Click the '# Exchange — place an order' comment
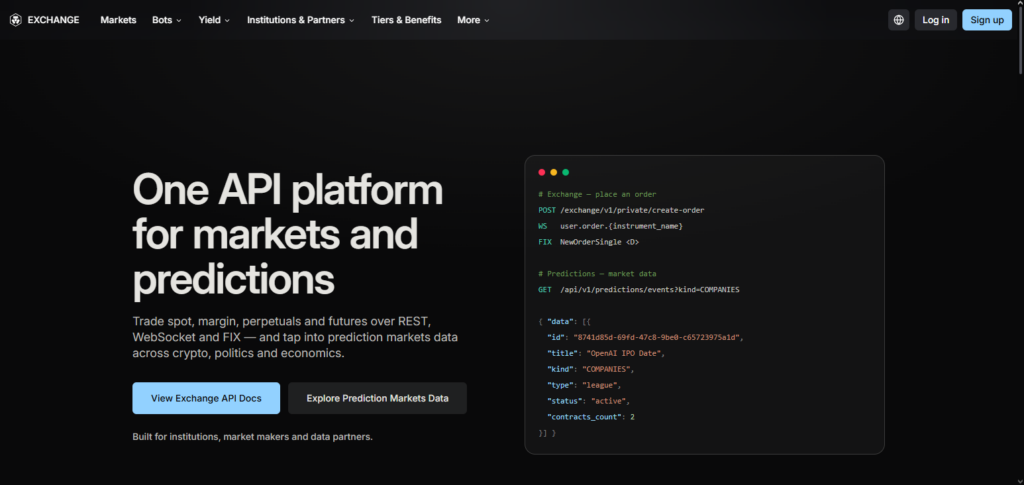This screenshot has height=485, width=1024. [597, 195]
